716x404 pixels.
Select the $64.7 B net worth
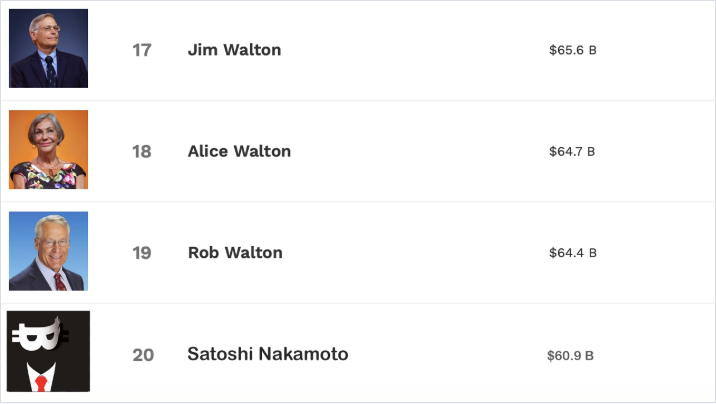(572, 152)
